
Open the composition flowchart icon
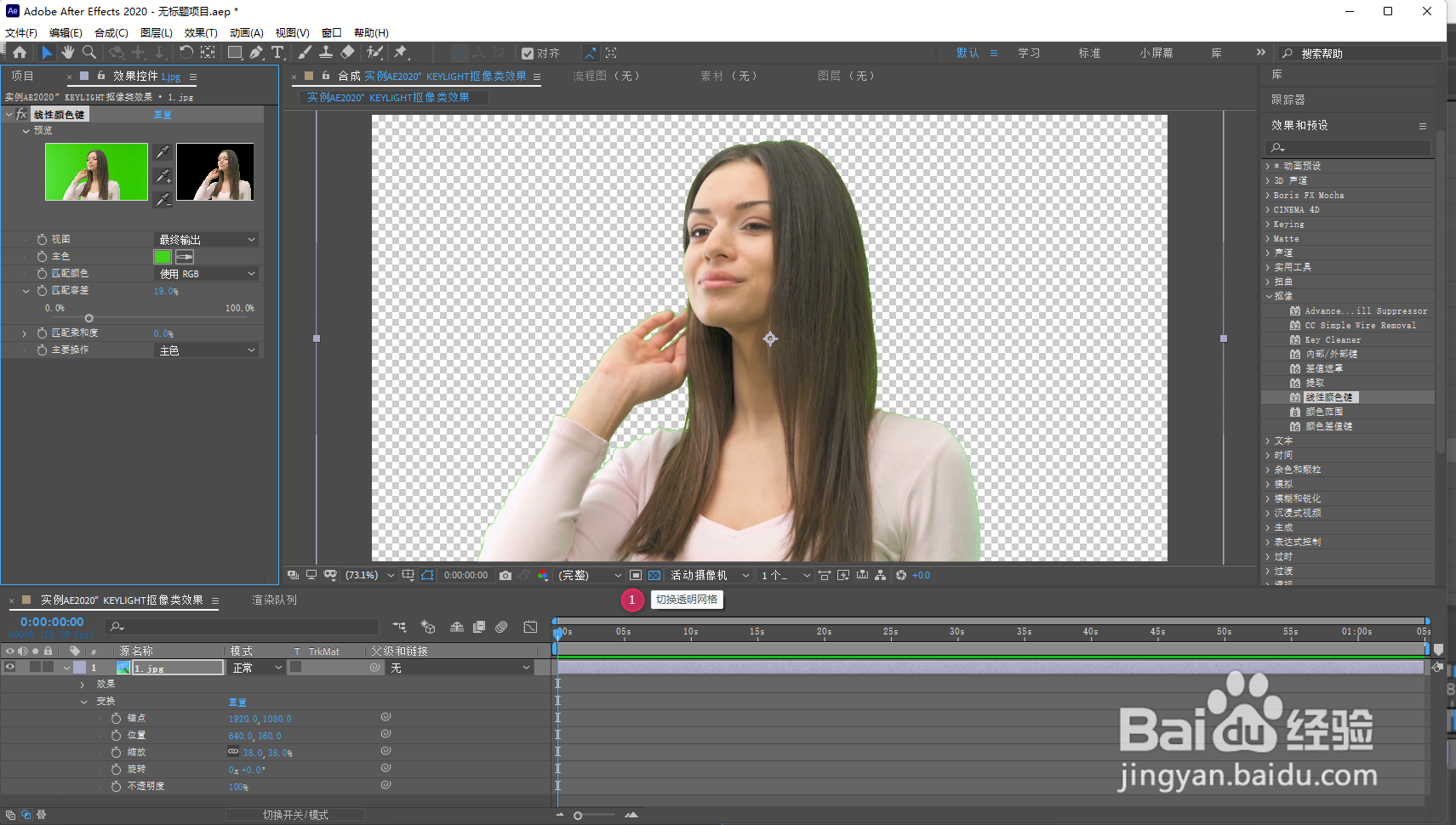tap(880, 576)
